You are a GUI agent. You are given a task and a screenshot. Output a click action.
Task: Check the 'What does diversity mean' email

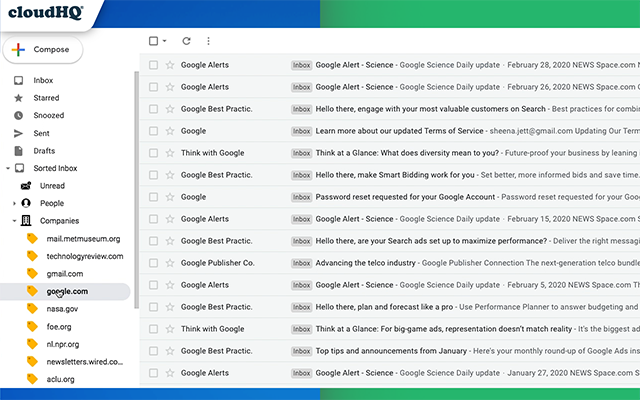point(153,153)
